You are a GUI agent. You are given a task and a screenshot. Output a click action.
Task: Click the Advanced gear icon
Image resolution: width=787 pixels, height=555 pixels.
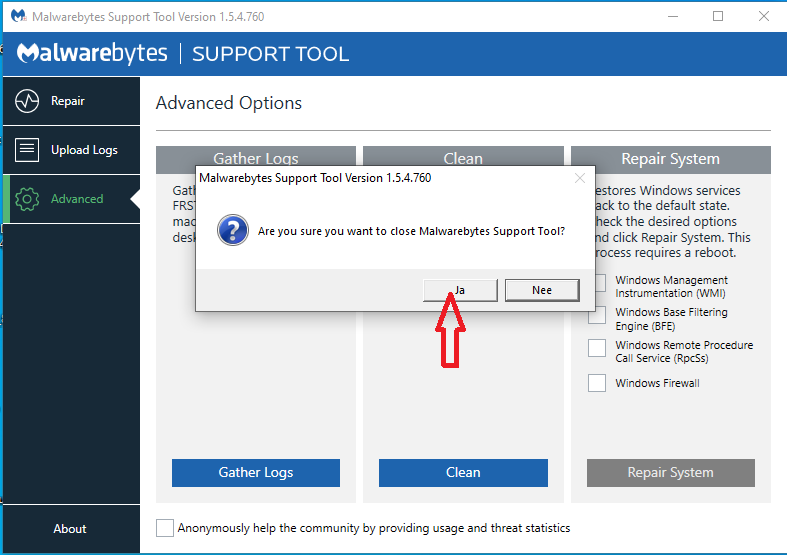(x=27, y=199)
